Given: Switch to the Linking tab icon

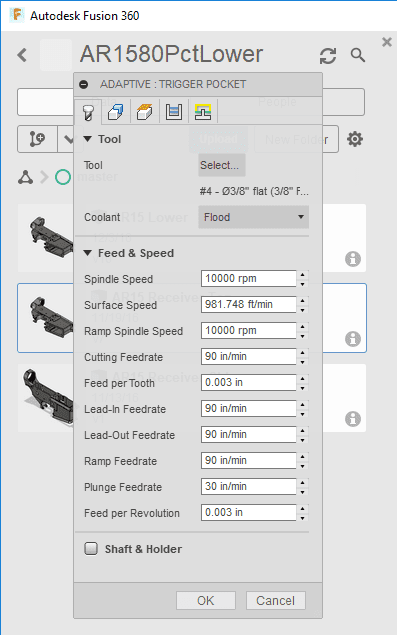Looking at the screenshot, I should 203,111.
